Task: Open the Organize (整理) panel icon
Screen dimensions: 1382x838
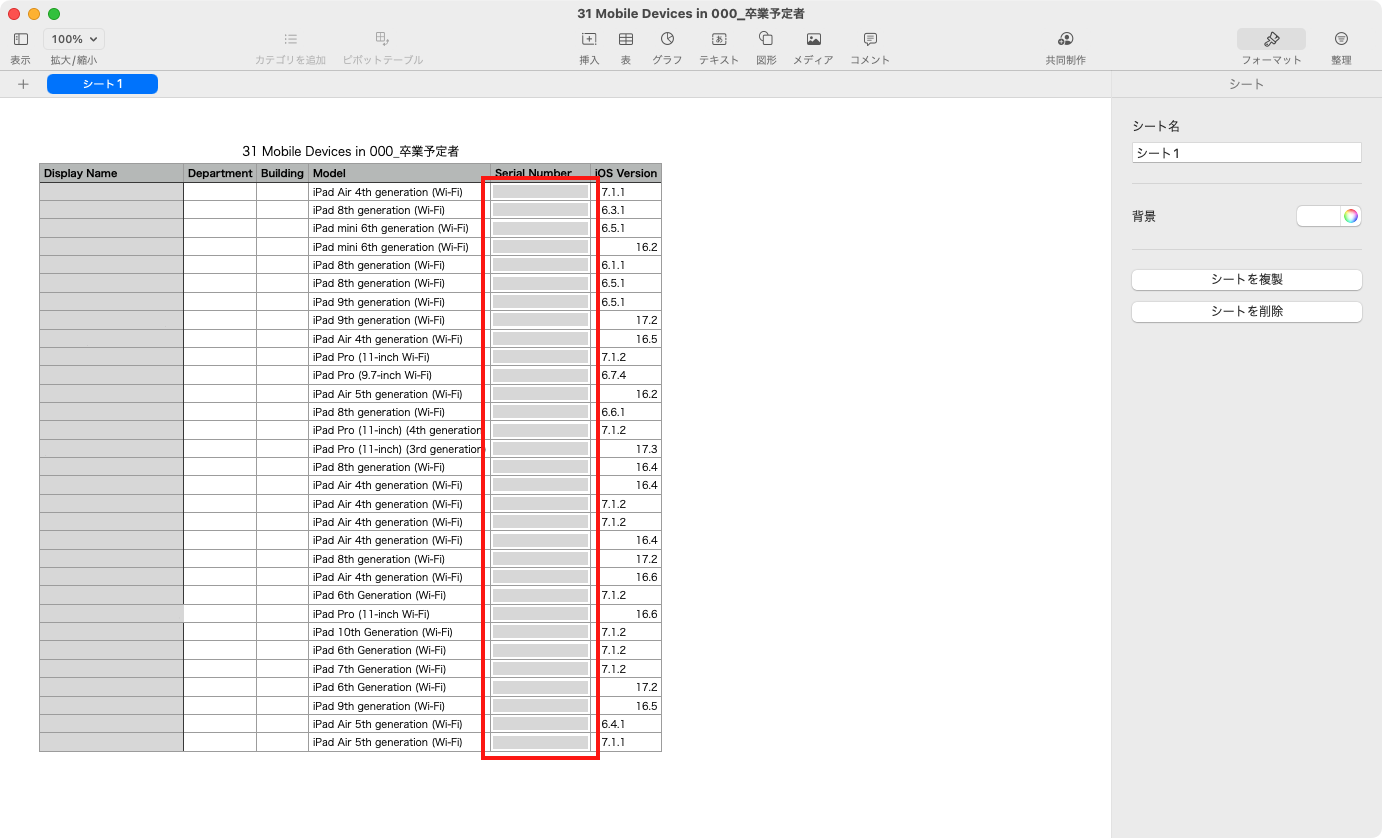Action: tap(1341, 39)
